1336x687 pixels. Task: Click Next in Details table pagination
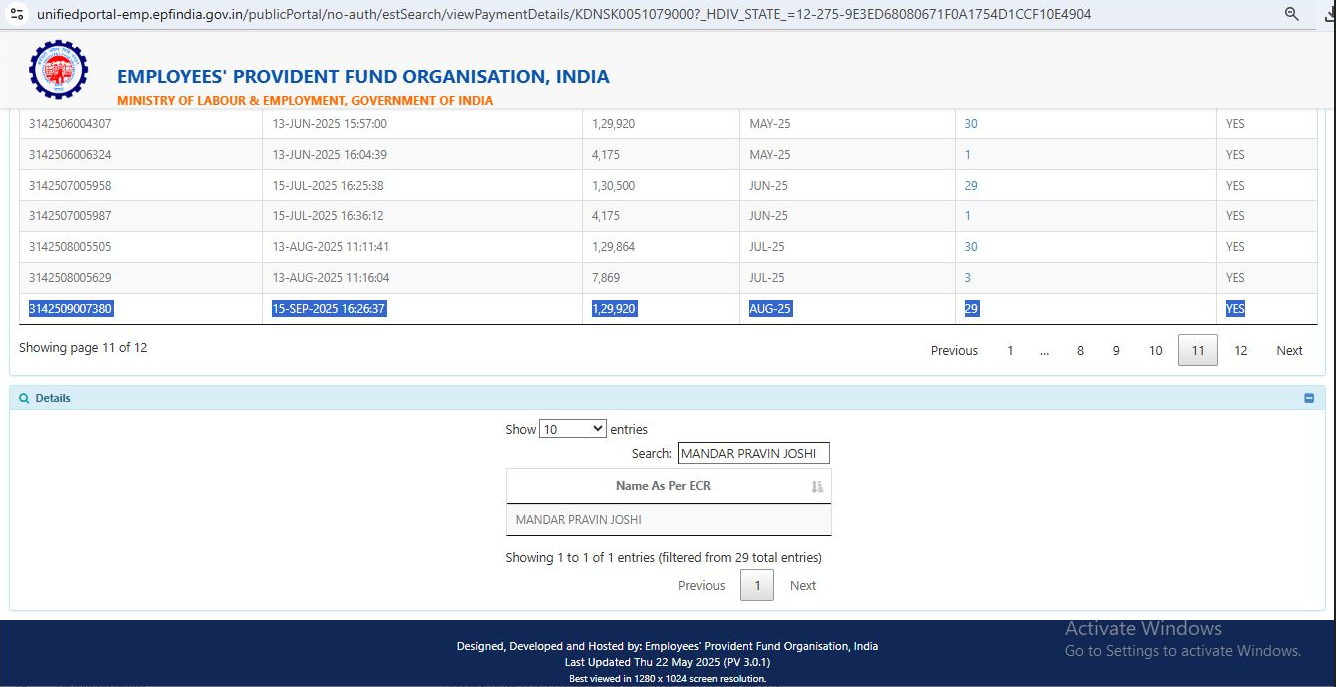(803, 586)
